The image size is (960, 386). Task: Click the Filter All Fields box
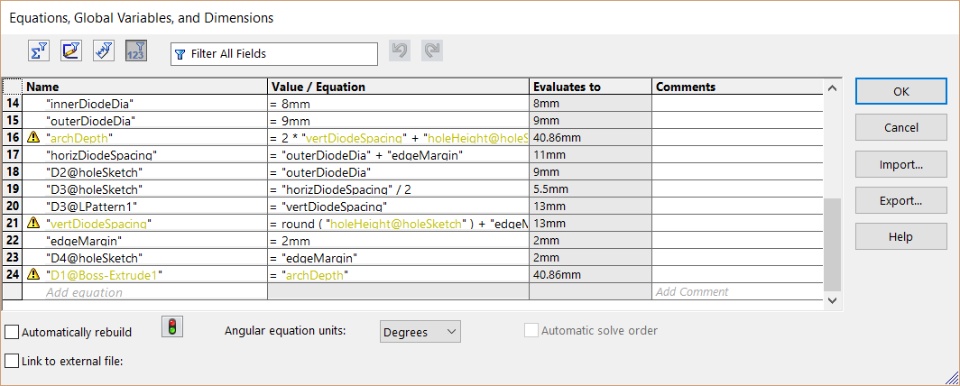pyautogui.click(x=274, y=54)
